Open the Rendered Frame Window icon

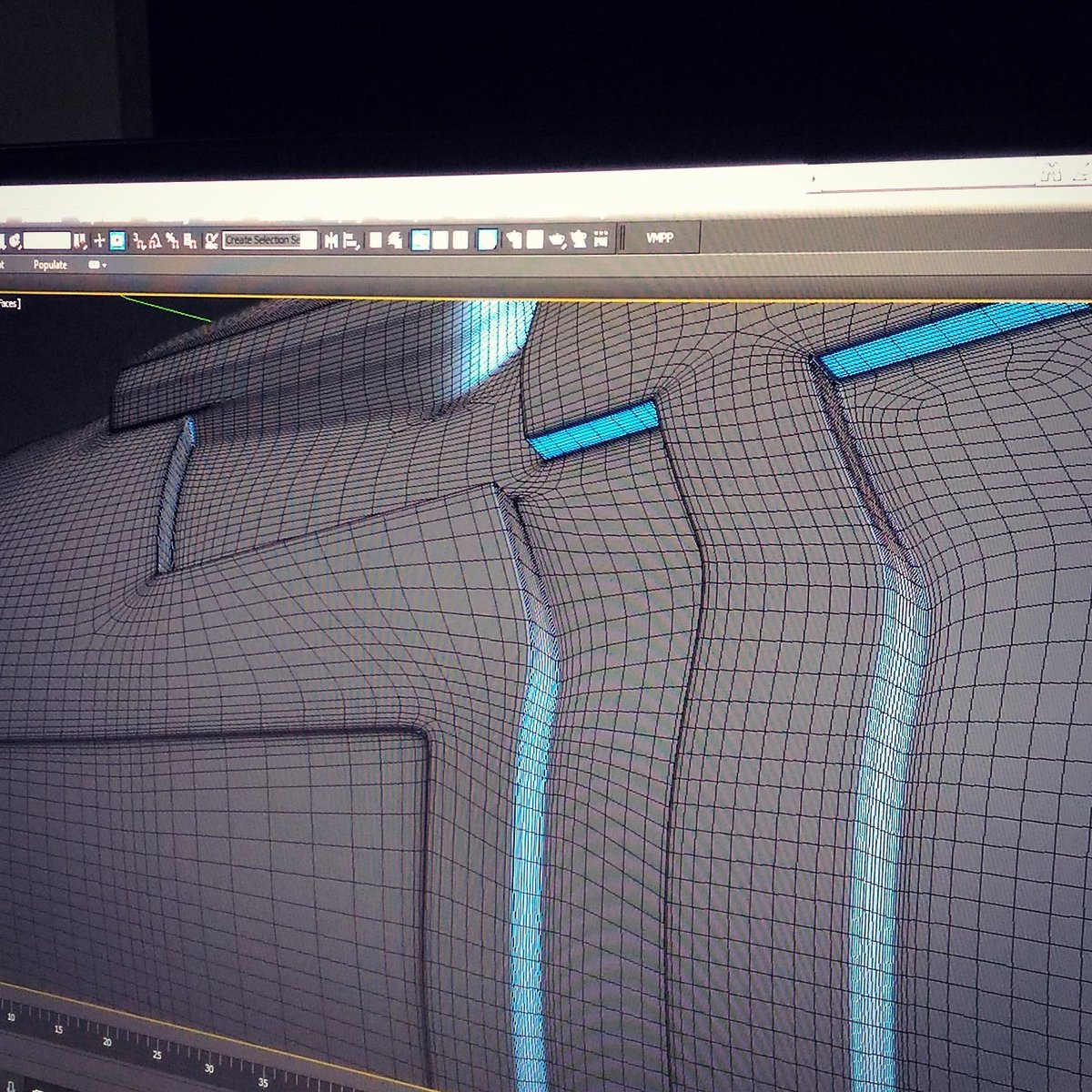pos(535,239)
